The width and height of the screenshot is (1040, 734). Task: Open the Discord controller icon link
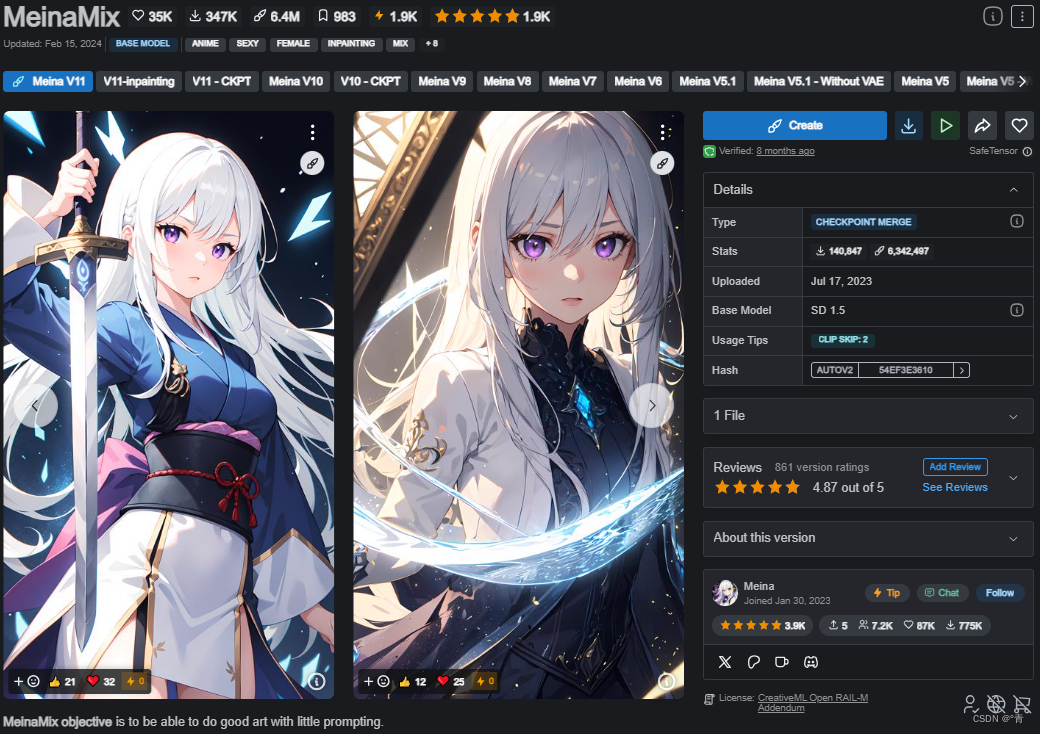[811, 662]
